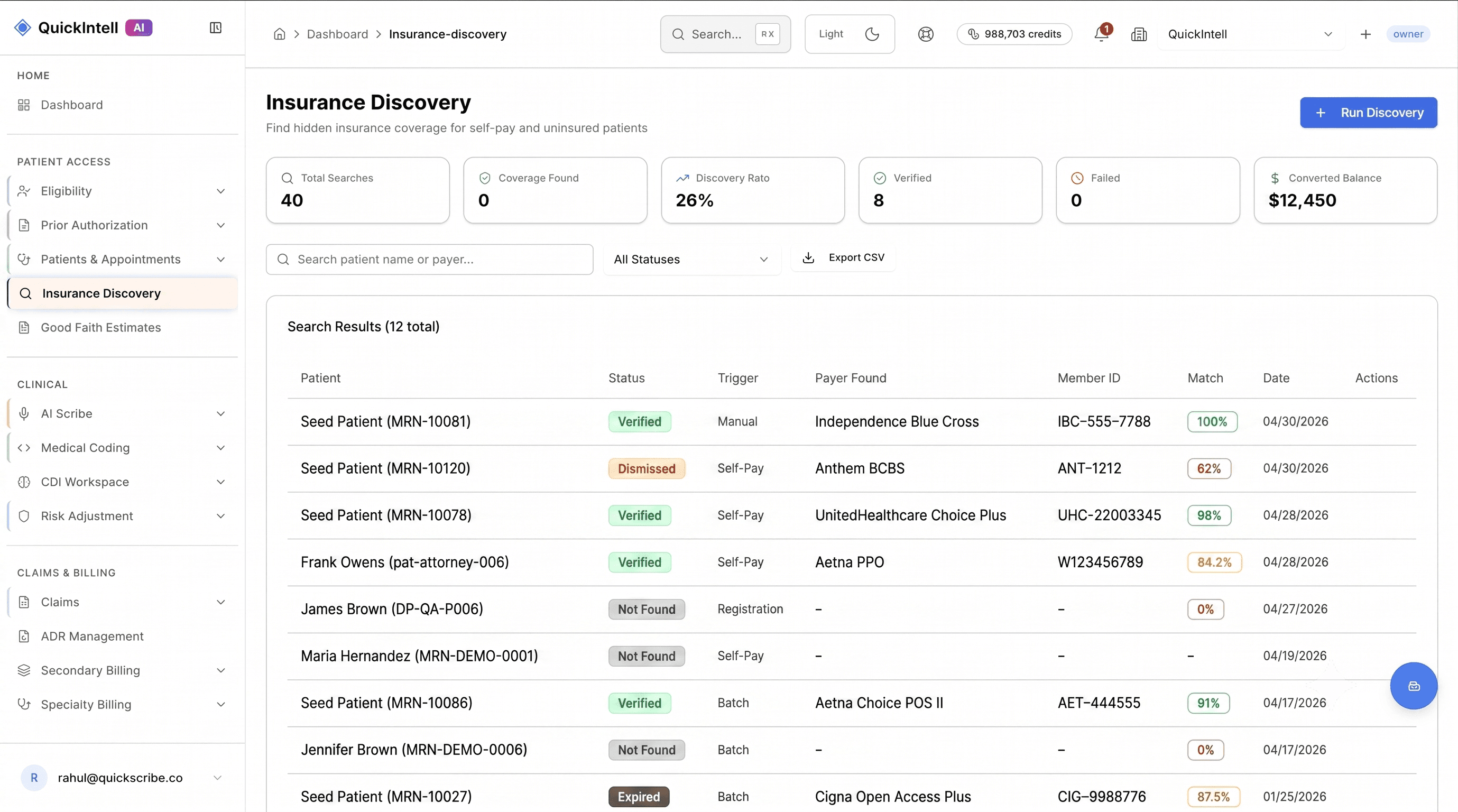Click the Total Searches magnifier icon

(x=288, y=178)
